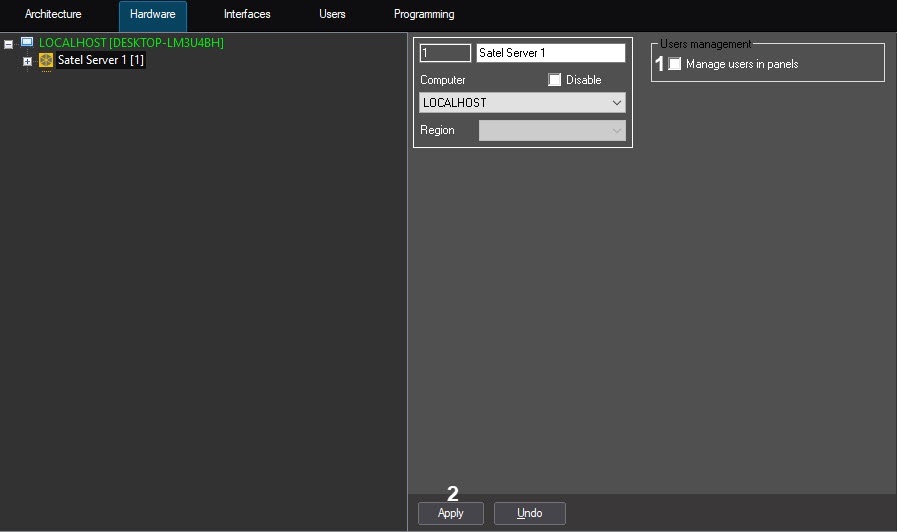Click the Apply button
The height and width of the screenshot is (532, 897).
(451, 513)
